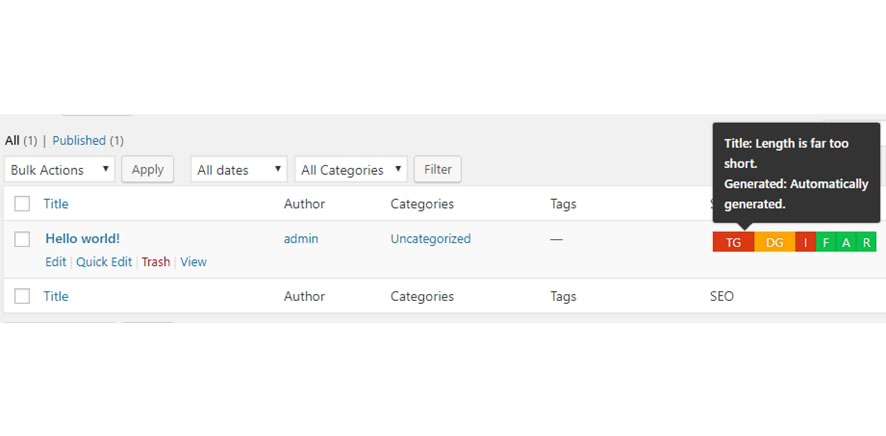Open the Bulk Actions dropdown
This screenshot has width=886, height=436.
pos(59,169)
